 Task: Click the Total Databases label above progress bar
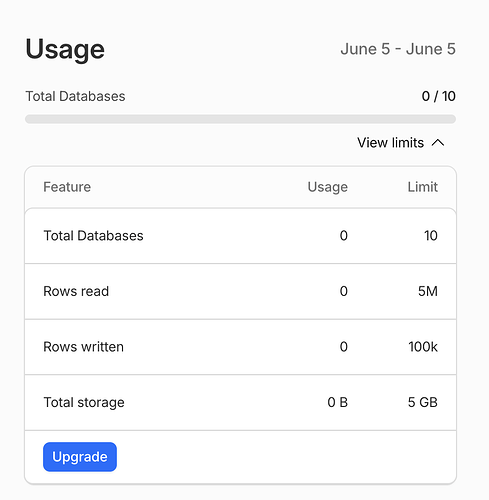pyautogui.click(x=75, y=96)
